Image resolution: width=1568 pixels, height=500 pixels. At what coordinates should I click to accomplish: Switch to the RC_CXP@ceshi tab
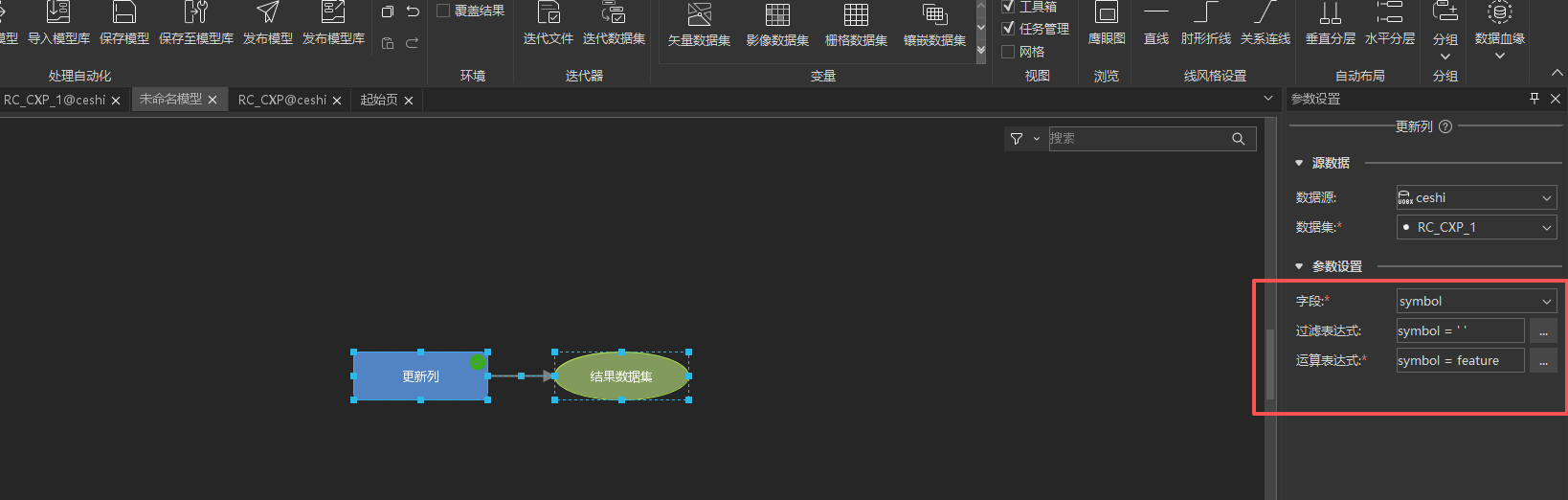(x=282, y=100)
